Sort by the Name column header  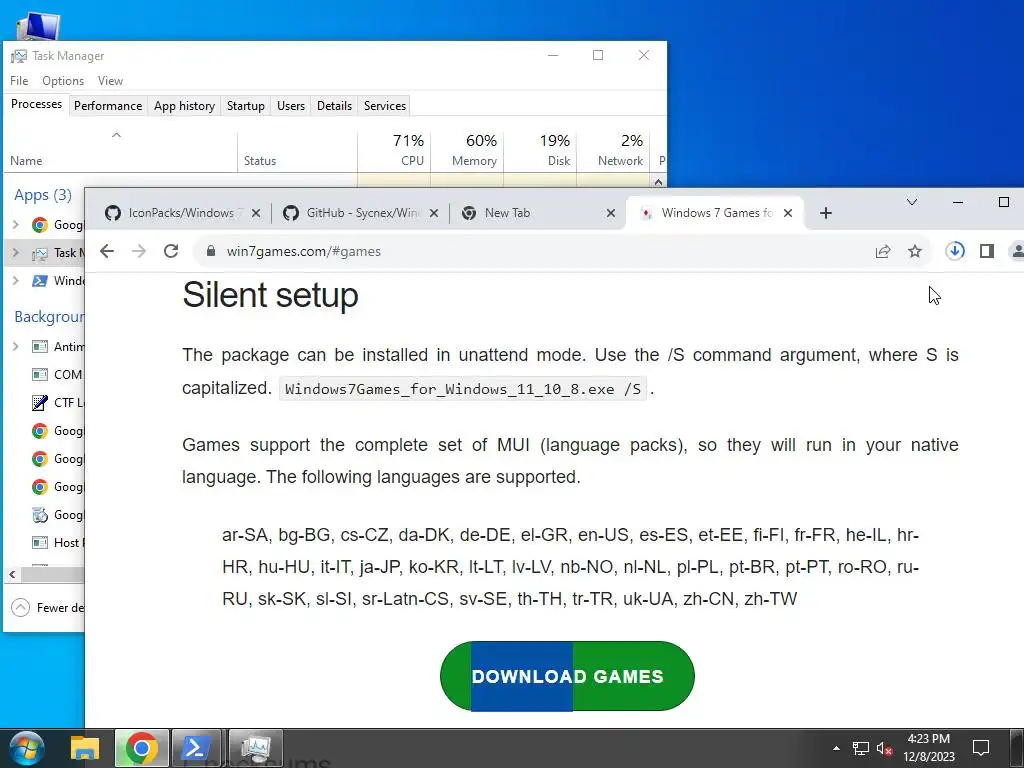(120, 150)
